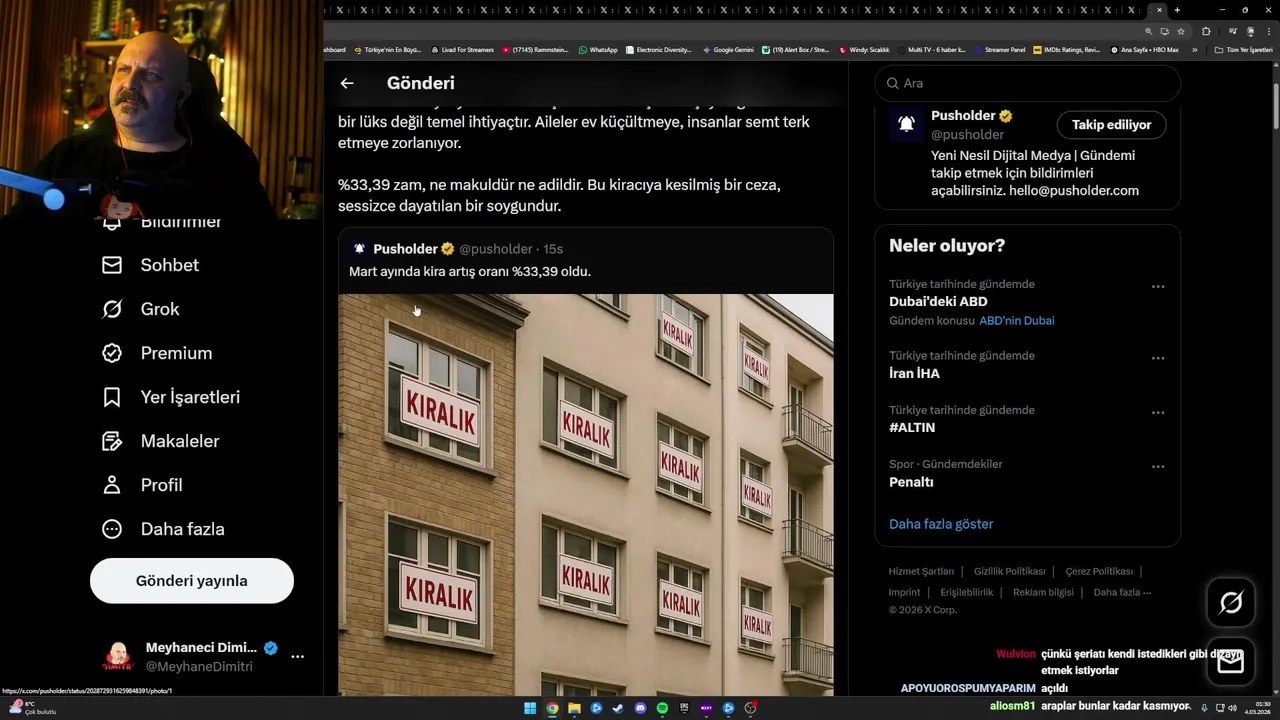The image size is (1280, 720).
Task: Go to Profil page
Action: pyautogui.click(x=142, y=485)
